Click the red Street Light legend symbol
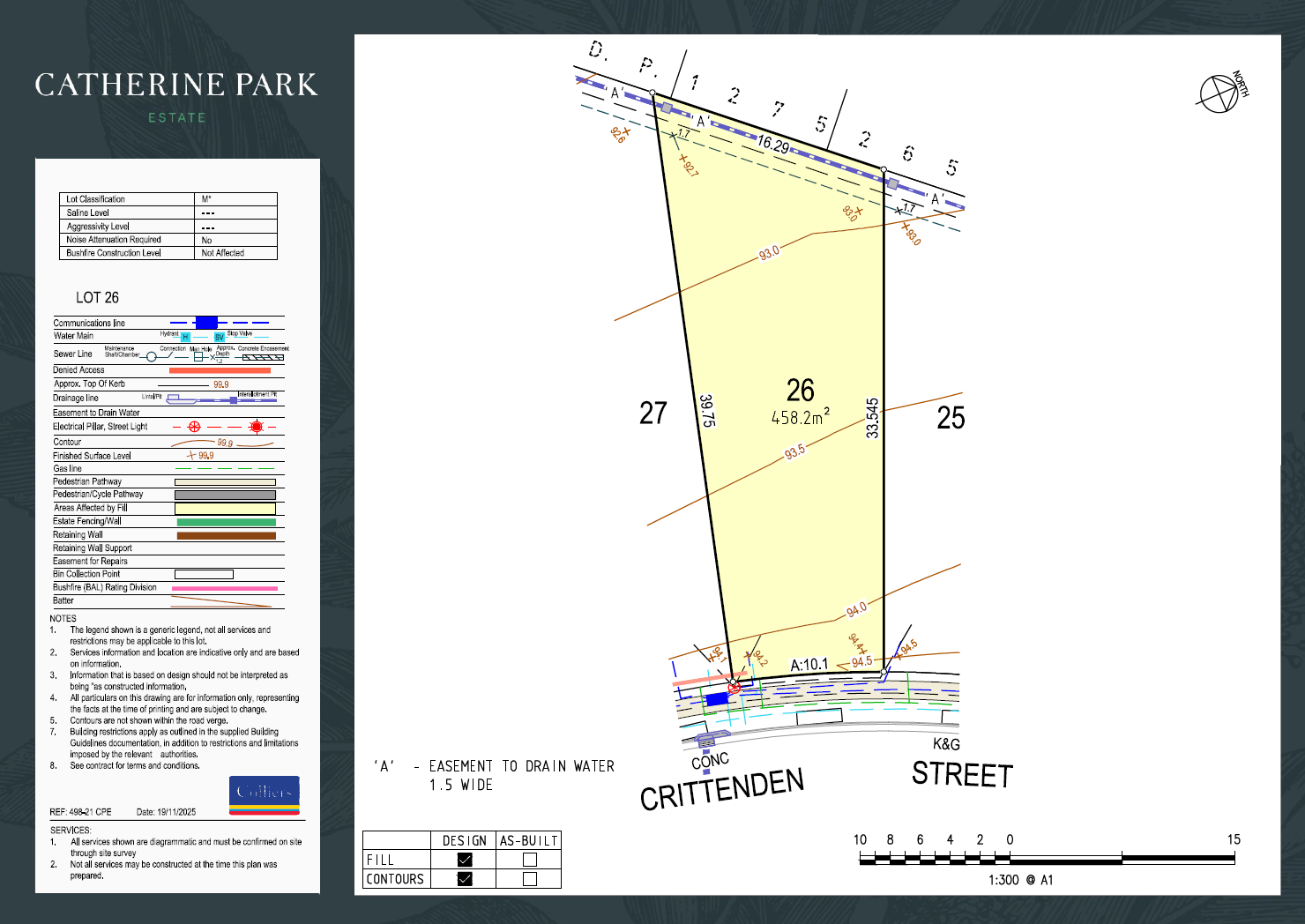1305x924 pixels. (x=256, y=427)
